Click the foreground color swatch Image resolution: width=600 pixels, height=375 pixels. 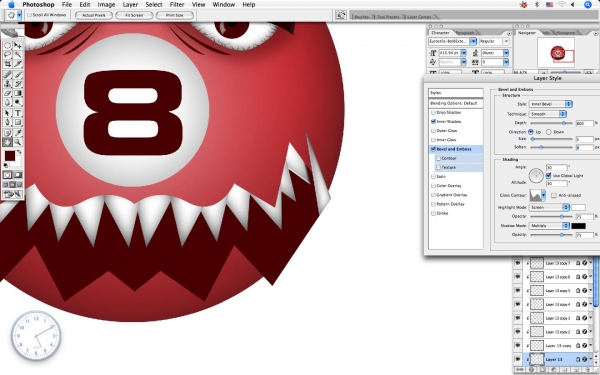[10, 156]
